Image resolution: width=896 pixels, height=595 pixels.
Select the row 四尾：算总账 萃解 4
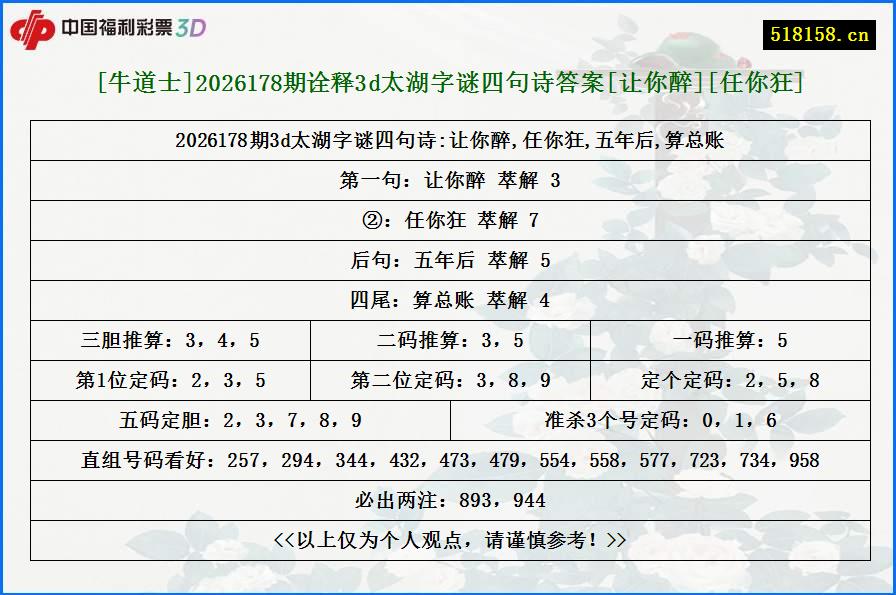450,301
